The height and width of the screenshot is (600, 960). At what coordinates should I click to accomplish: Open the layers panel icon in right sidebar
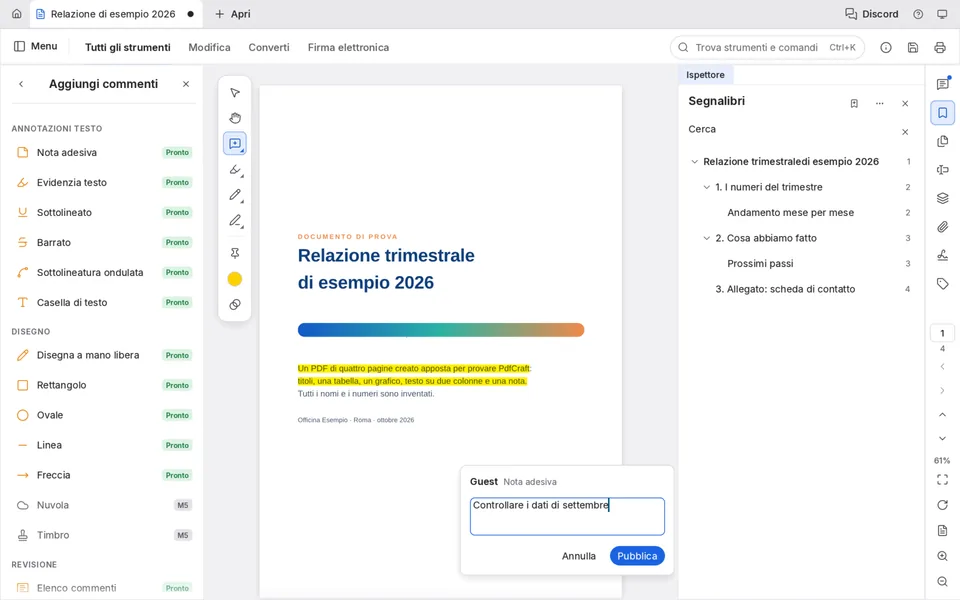tap(942, 198)
